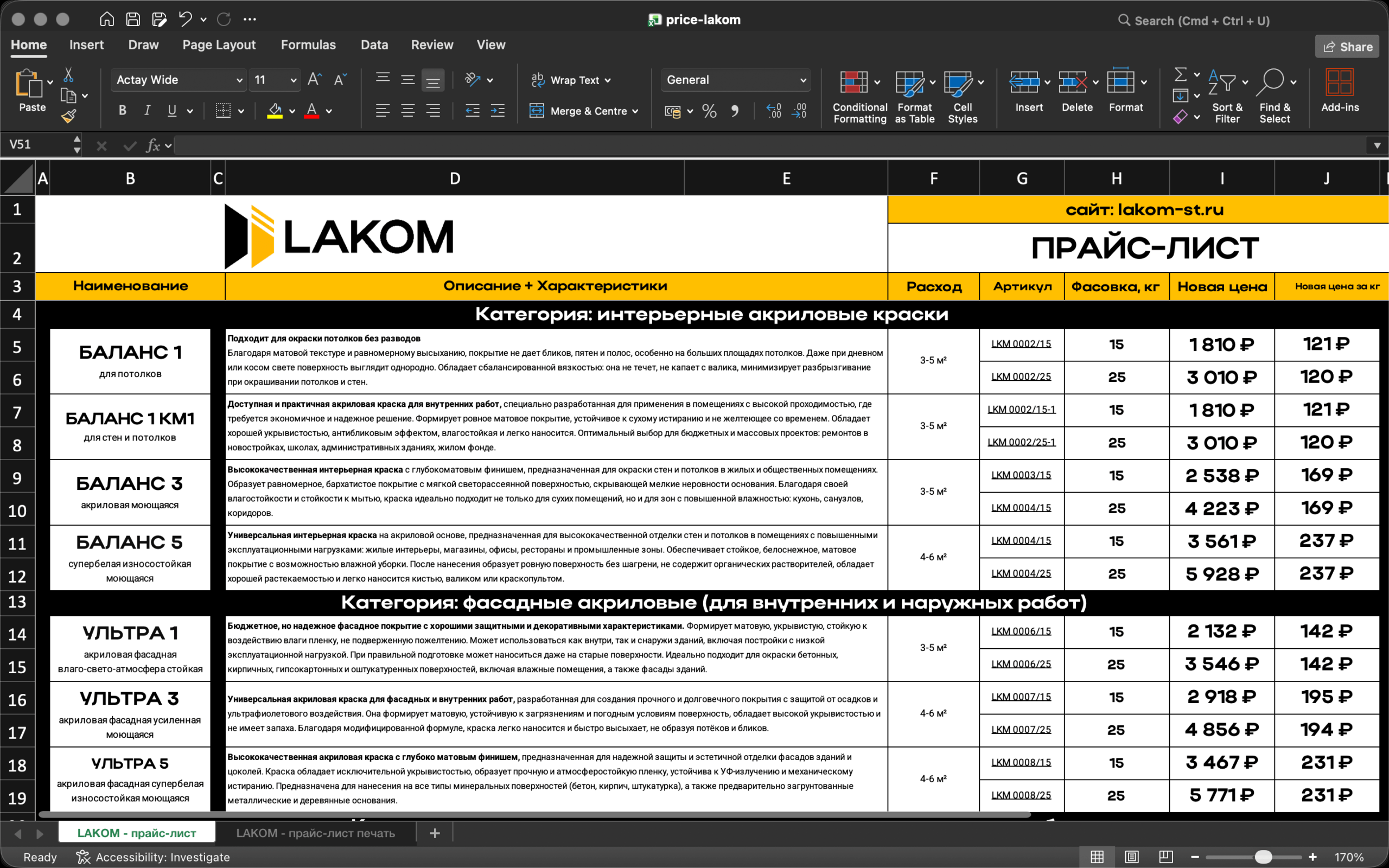
Task: Open Add-ins
Action: point(1340,91)
